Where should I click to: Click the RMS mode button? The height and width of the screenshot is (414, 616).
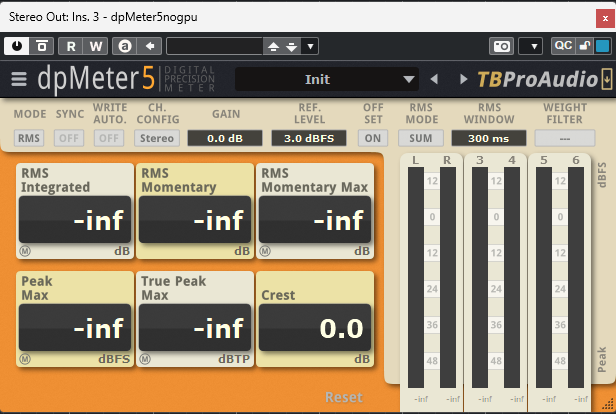pos(29,138)
